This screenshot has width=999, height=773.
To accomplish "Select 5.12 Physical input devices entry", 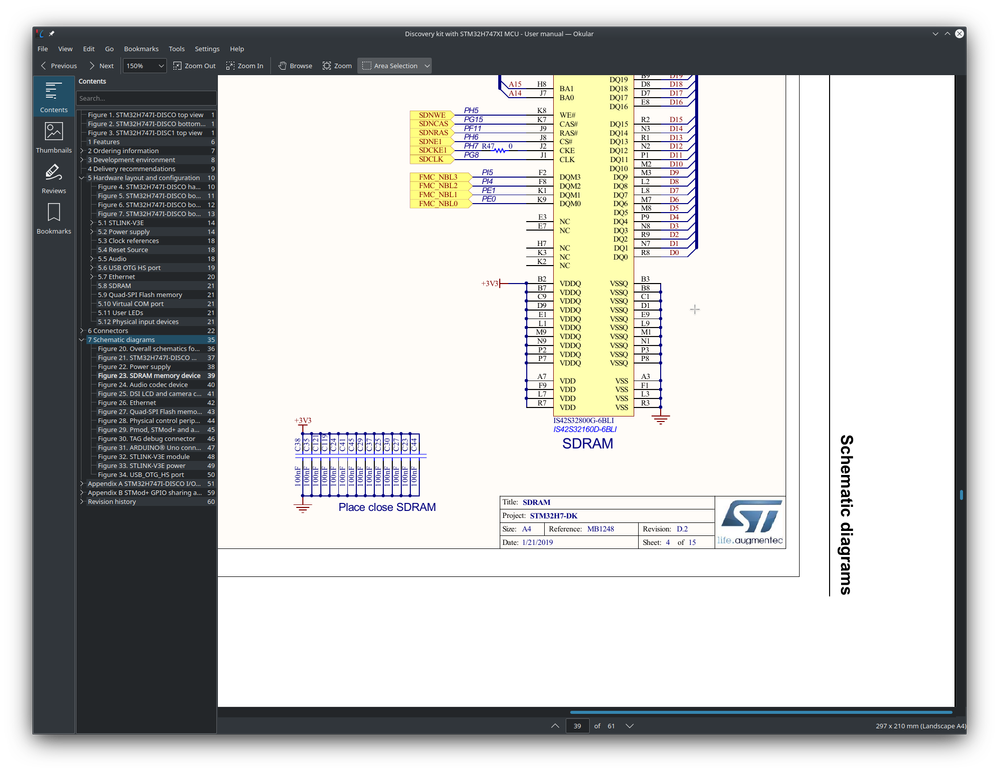I will pos(146,322).
